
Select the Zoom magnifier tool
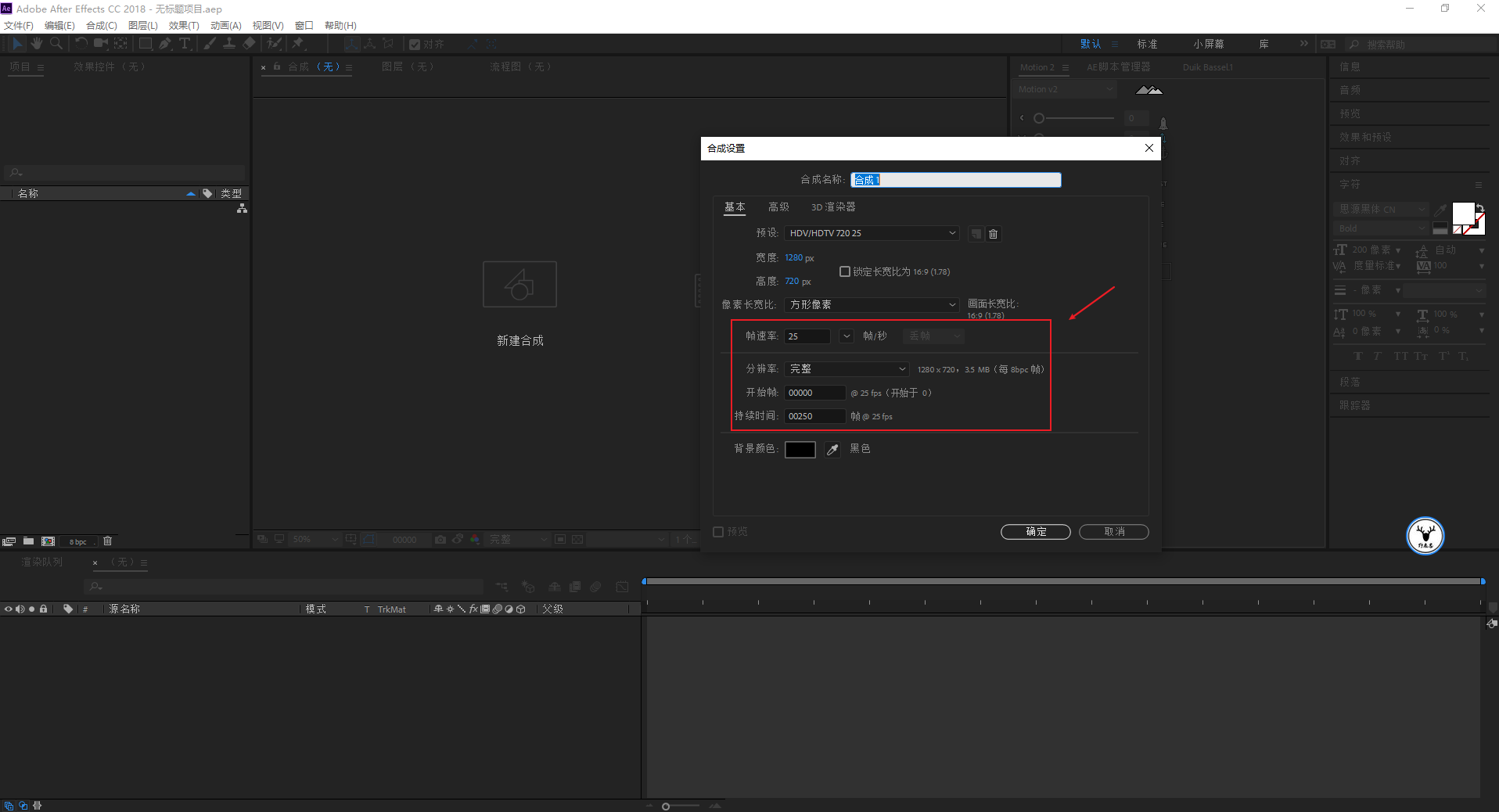click(56, 44)
